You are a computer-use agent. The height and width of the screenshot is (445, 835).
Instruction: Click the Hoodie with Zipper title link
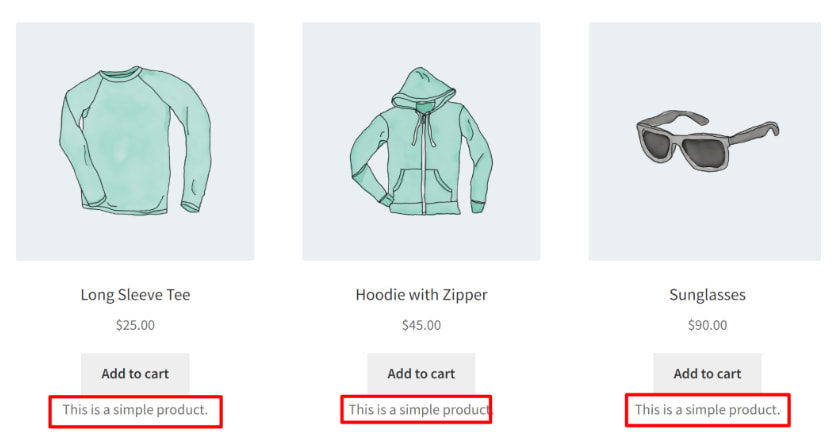click(421, 294)
